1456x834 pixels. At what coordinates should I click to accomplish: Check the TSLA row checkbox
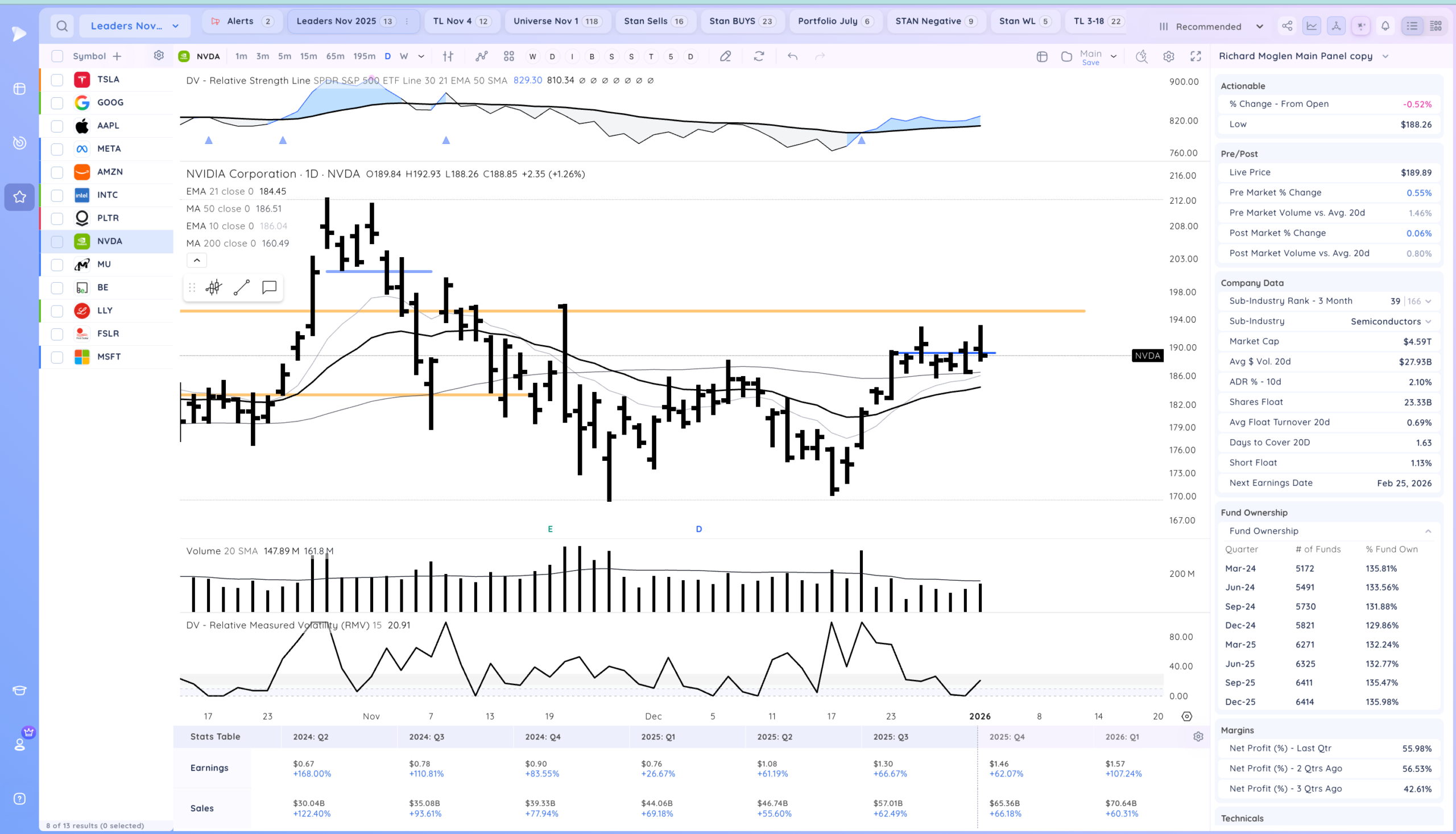coord(57,80)
